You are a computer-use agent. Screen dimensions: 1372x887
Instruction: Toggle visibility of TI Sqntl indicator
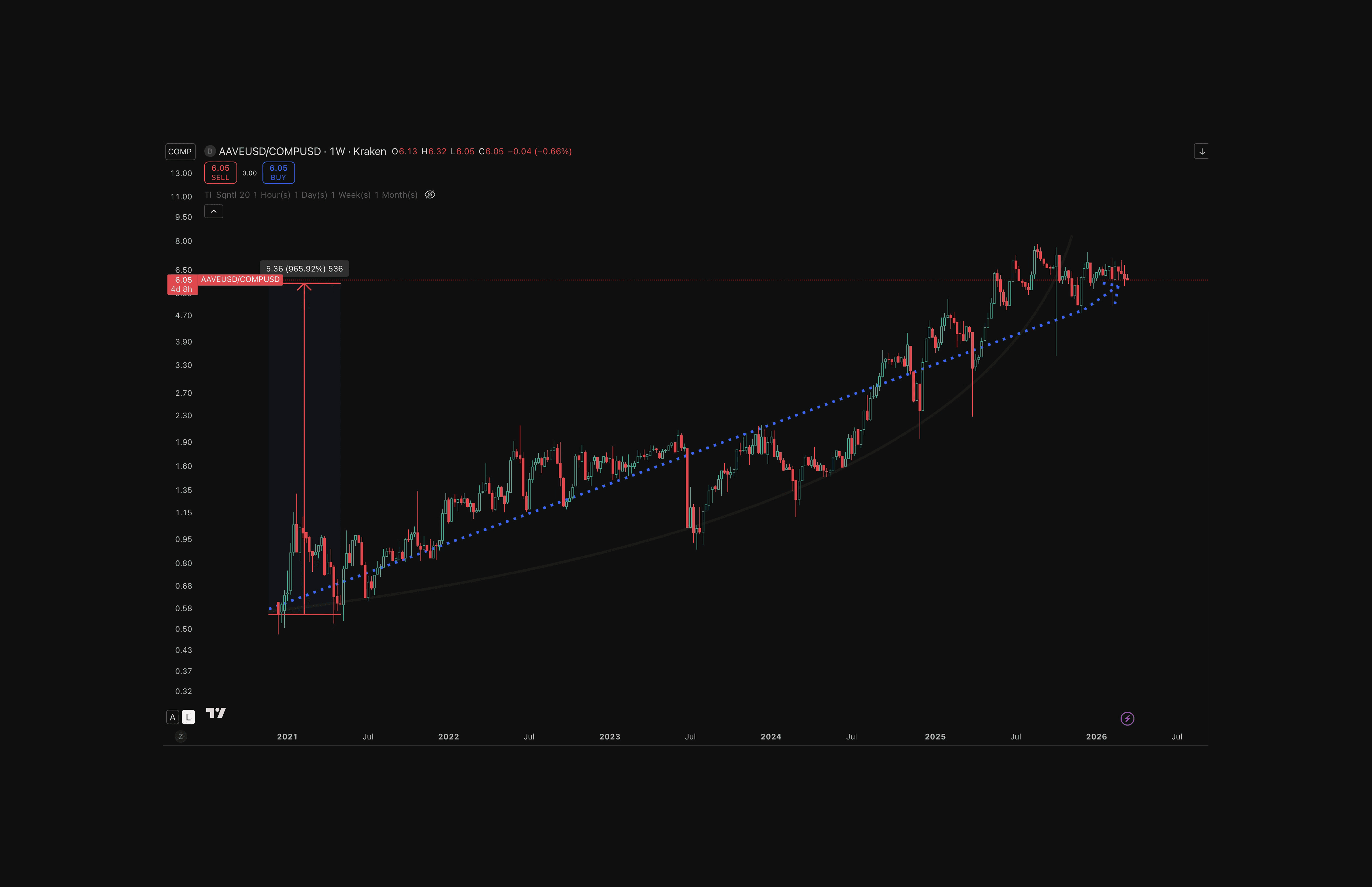coord(430,195)
